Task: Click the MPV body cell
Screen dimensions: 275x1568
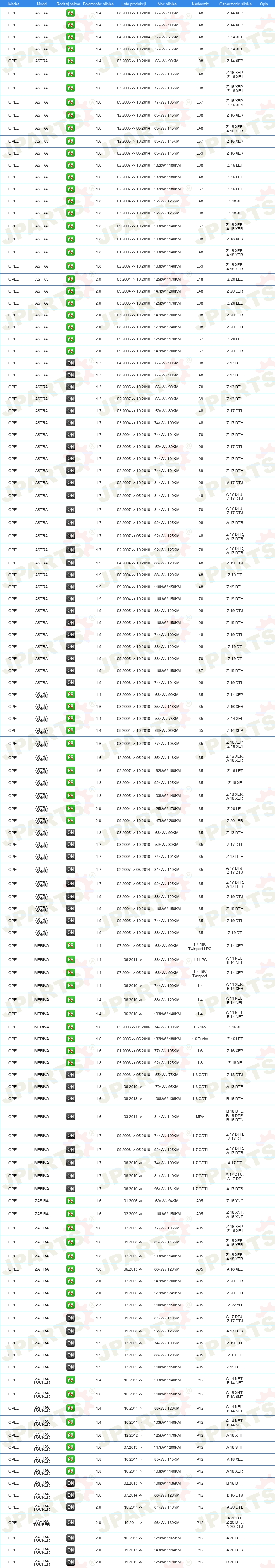Action: tap(199, 1116)
